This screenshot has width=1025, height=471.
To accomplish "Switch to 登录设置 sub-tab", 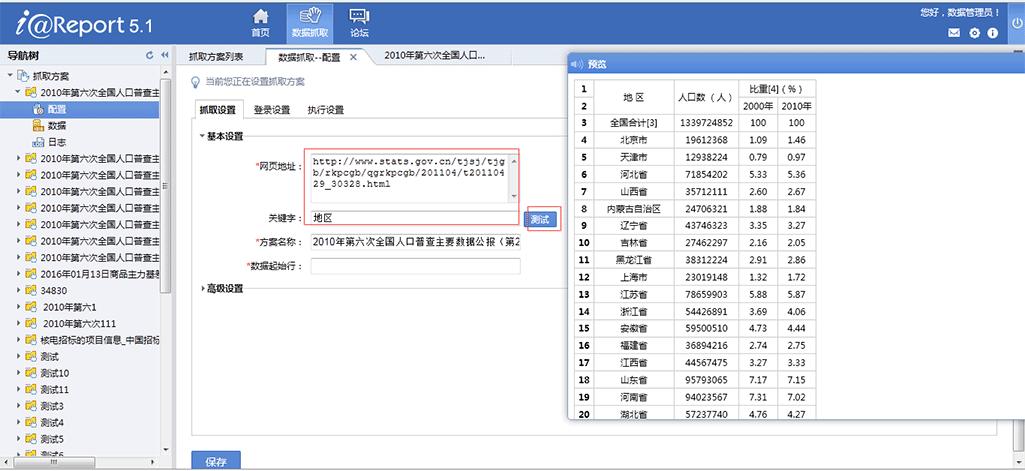I will [x=272, y=110].
